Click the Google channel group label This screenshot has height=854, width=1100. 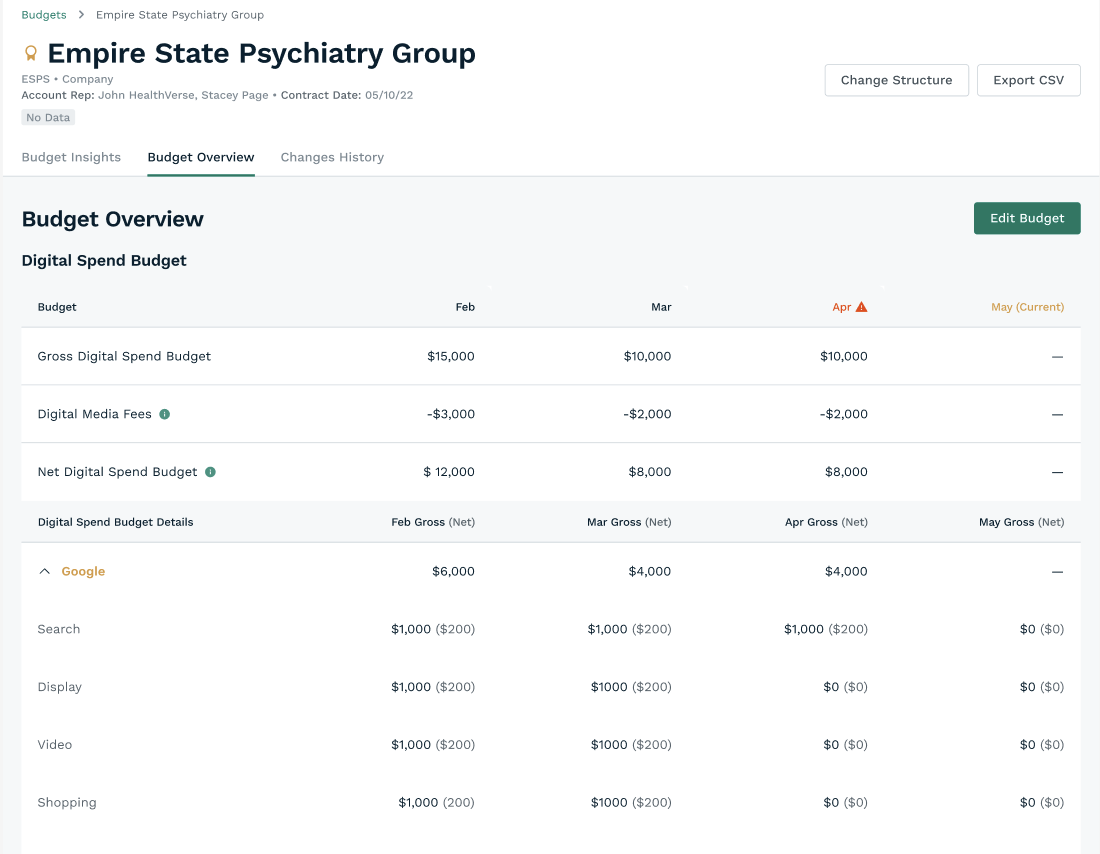(83, 572)
